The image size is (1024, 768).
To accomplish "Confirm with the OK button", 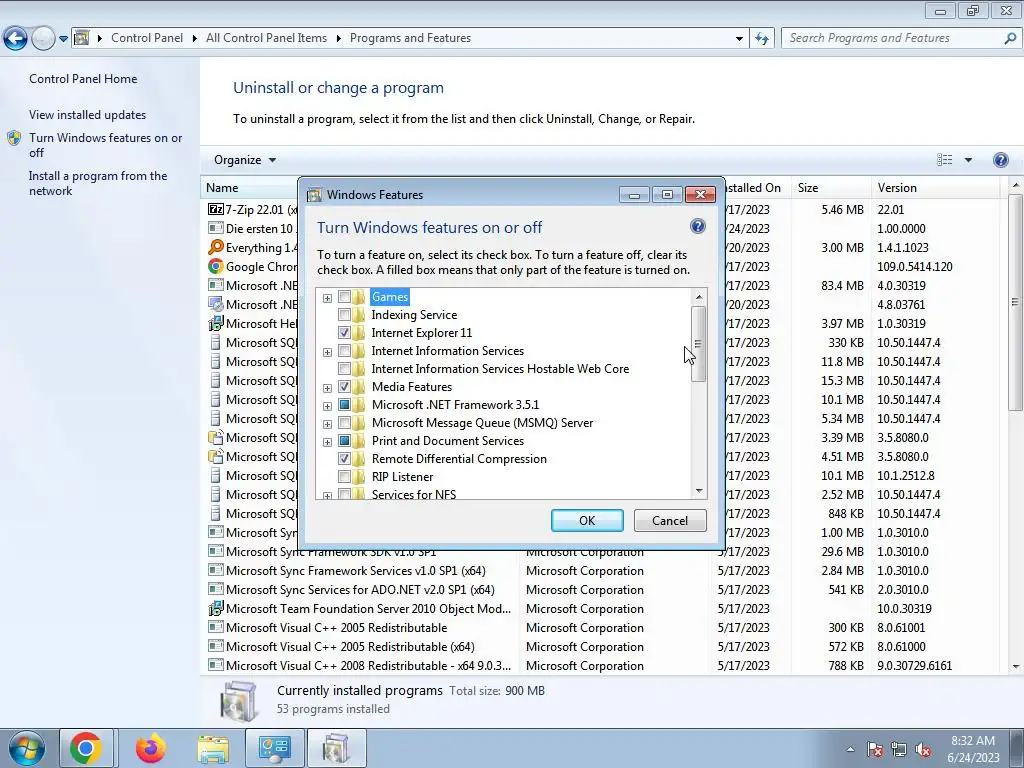I will tap(587, 520).
